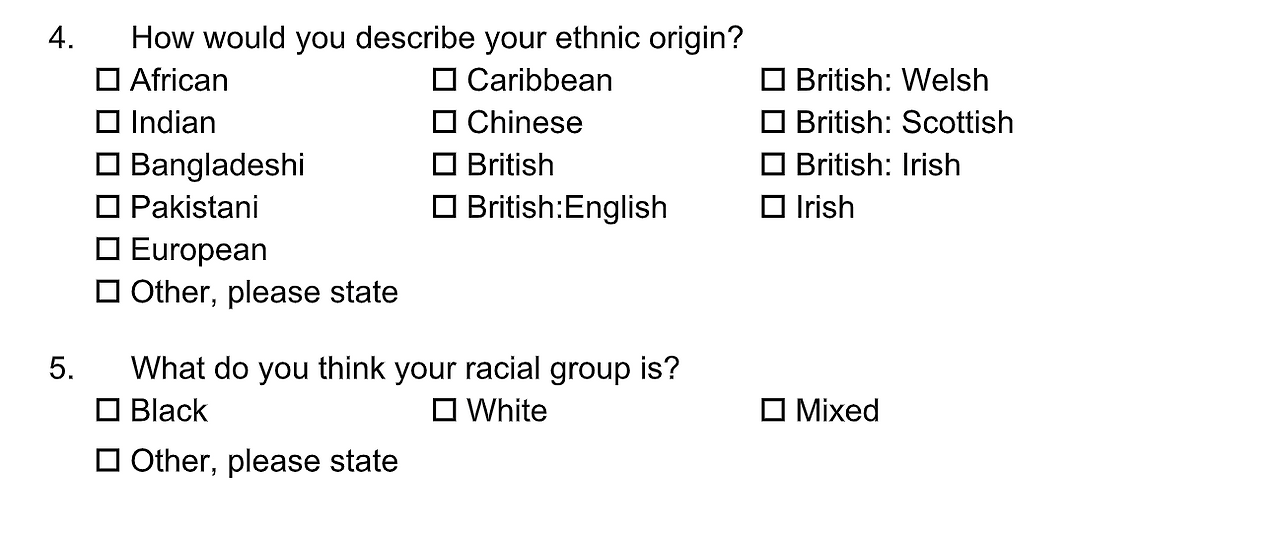Tick the Indian checkbox
The height and width of the screenshot is (534, 1280).
[x=108, y=123]
